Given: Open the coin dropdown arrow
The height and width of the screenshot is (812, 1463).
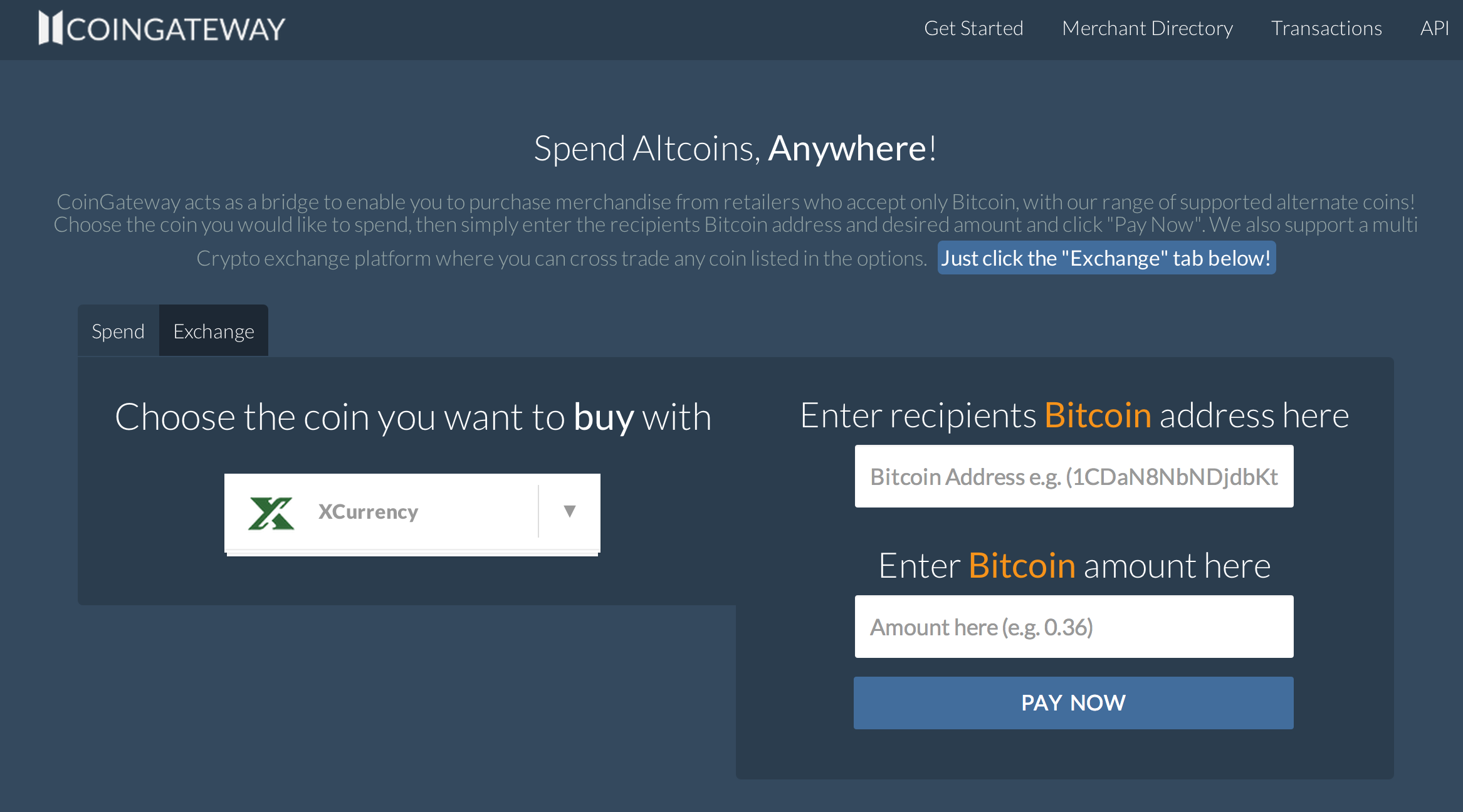Looking at the screenshot, I should (x=569, y=511).
